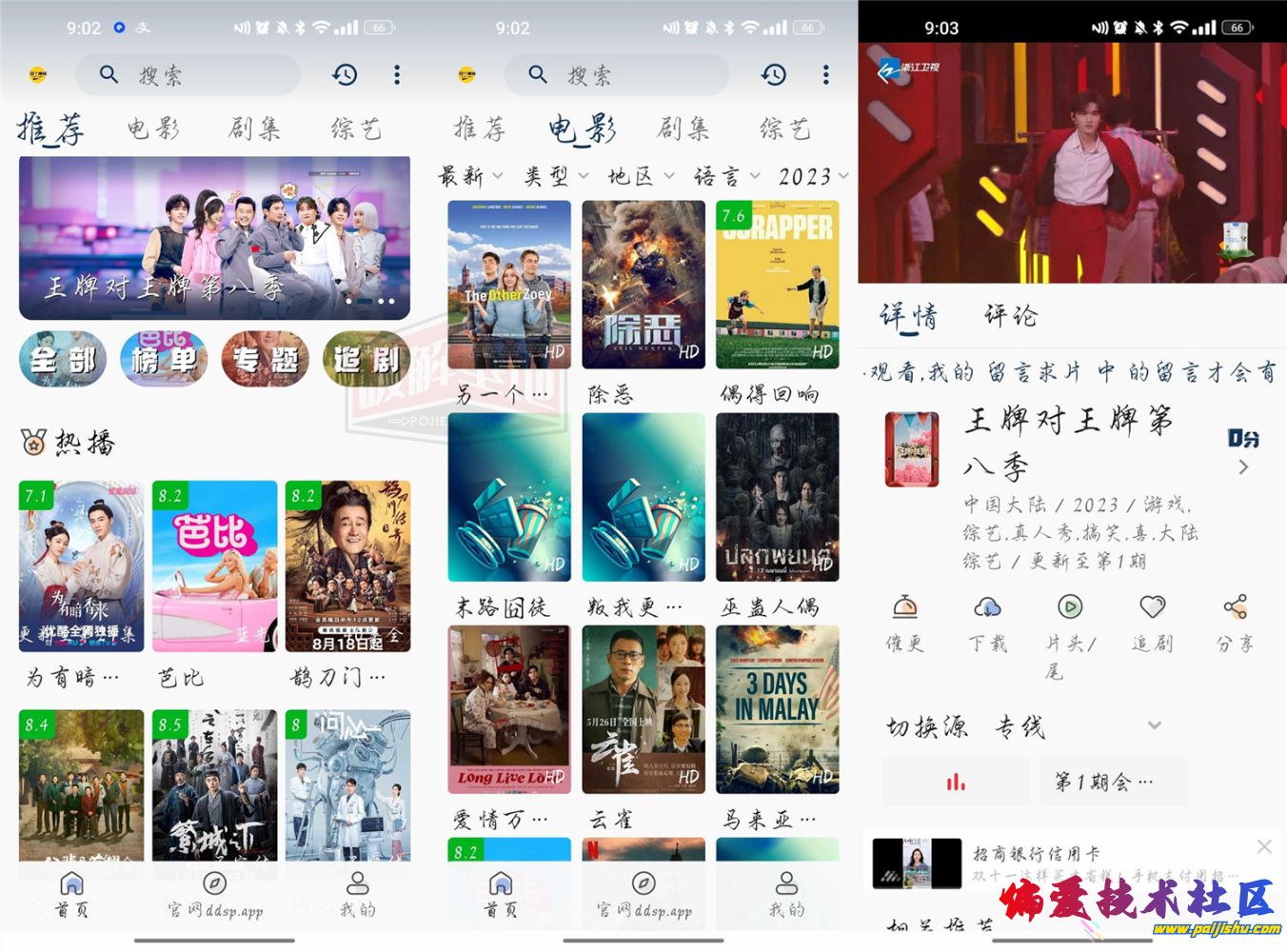Open three-dot overflow menu on movie screen
The image size is (1287, 952).
[x=825, y=74]
